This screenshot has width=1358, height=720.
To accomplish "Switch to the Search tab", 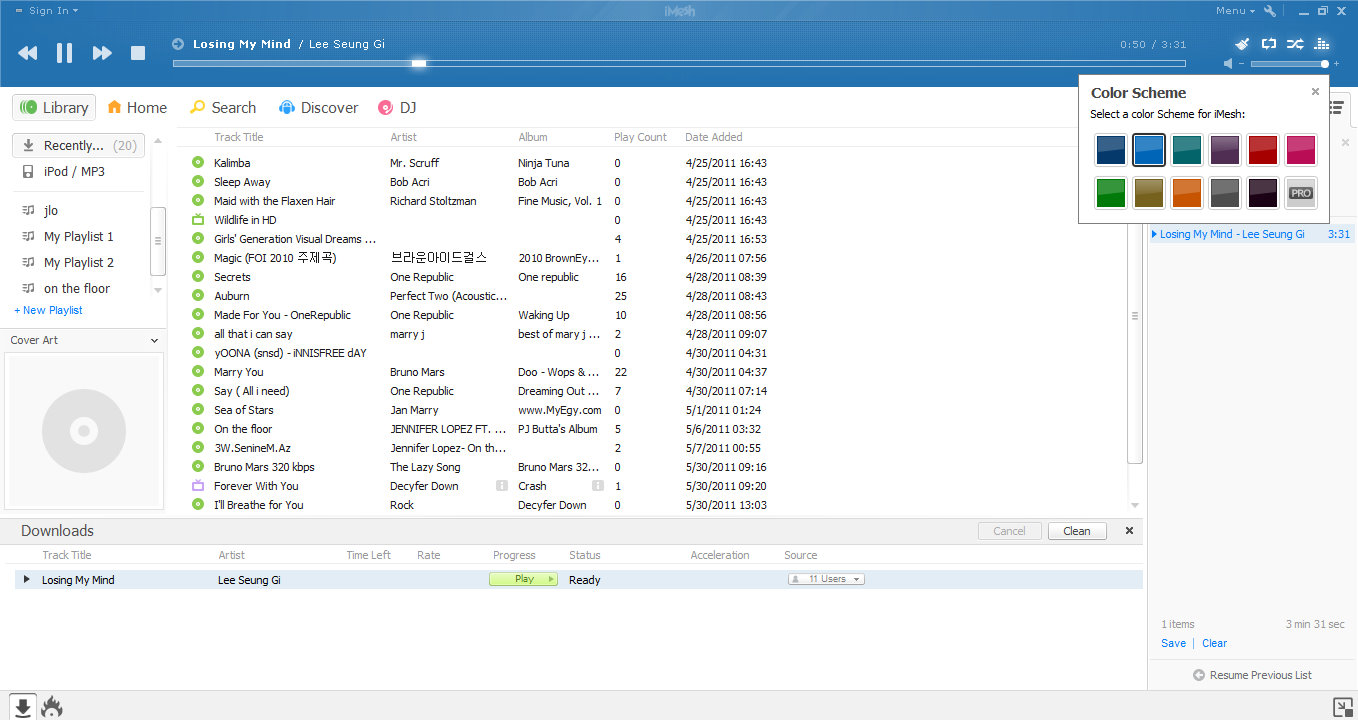I will [224, 107].
